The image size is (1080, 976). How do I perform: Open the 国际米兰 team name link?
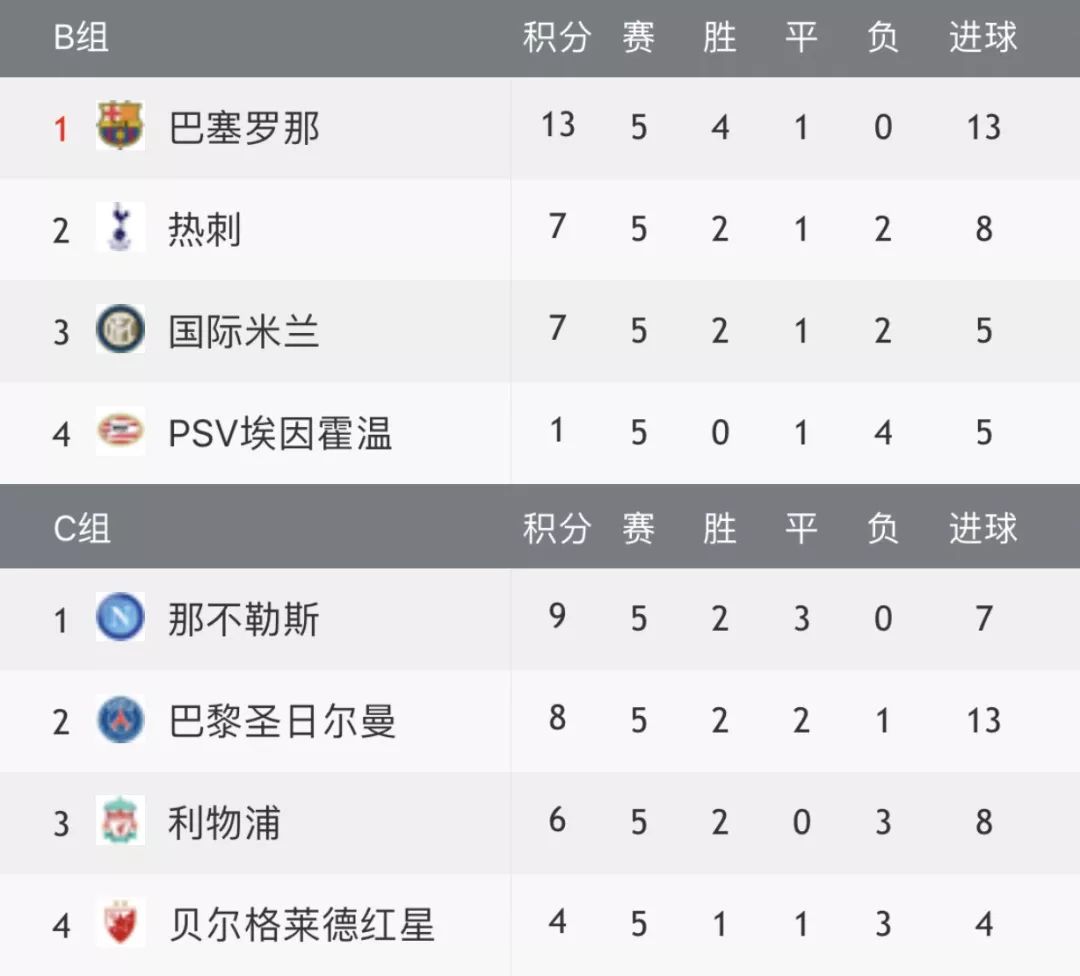pyautogui.click(x=244, y=332)
